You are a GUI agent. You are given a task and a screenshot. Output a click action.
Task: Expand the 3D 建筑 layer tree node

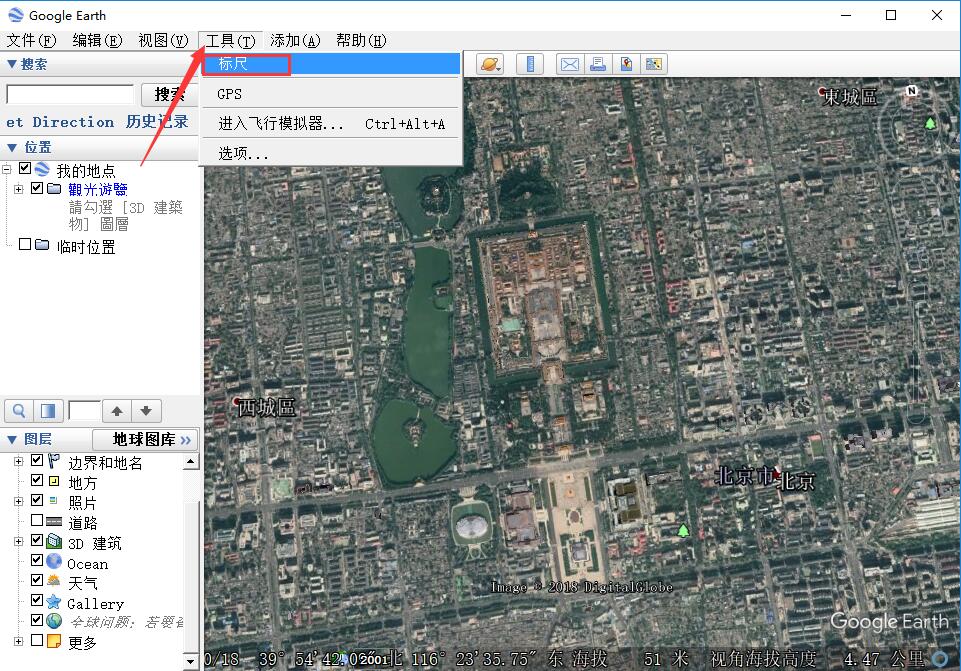tap(18, 542)
